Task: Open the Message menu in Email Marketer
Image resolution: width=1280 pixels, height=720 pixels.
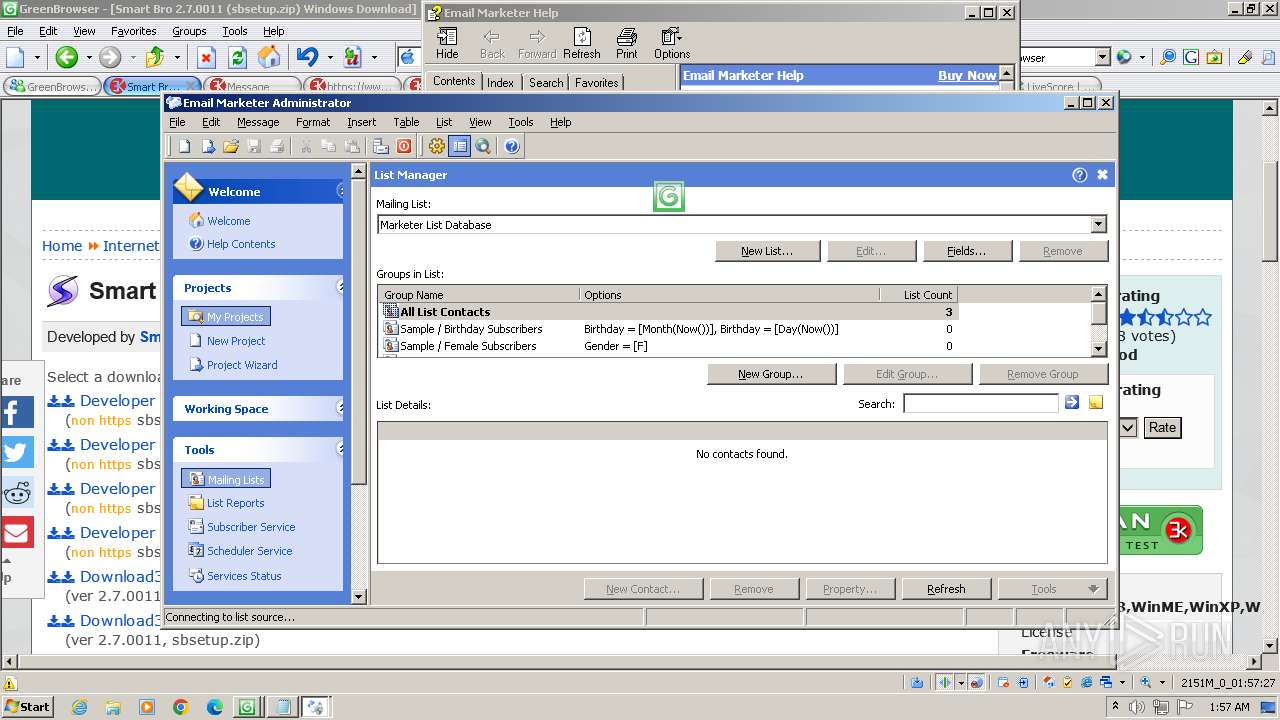Action: (x=258, y=122)
